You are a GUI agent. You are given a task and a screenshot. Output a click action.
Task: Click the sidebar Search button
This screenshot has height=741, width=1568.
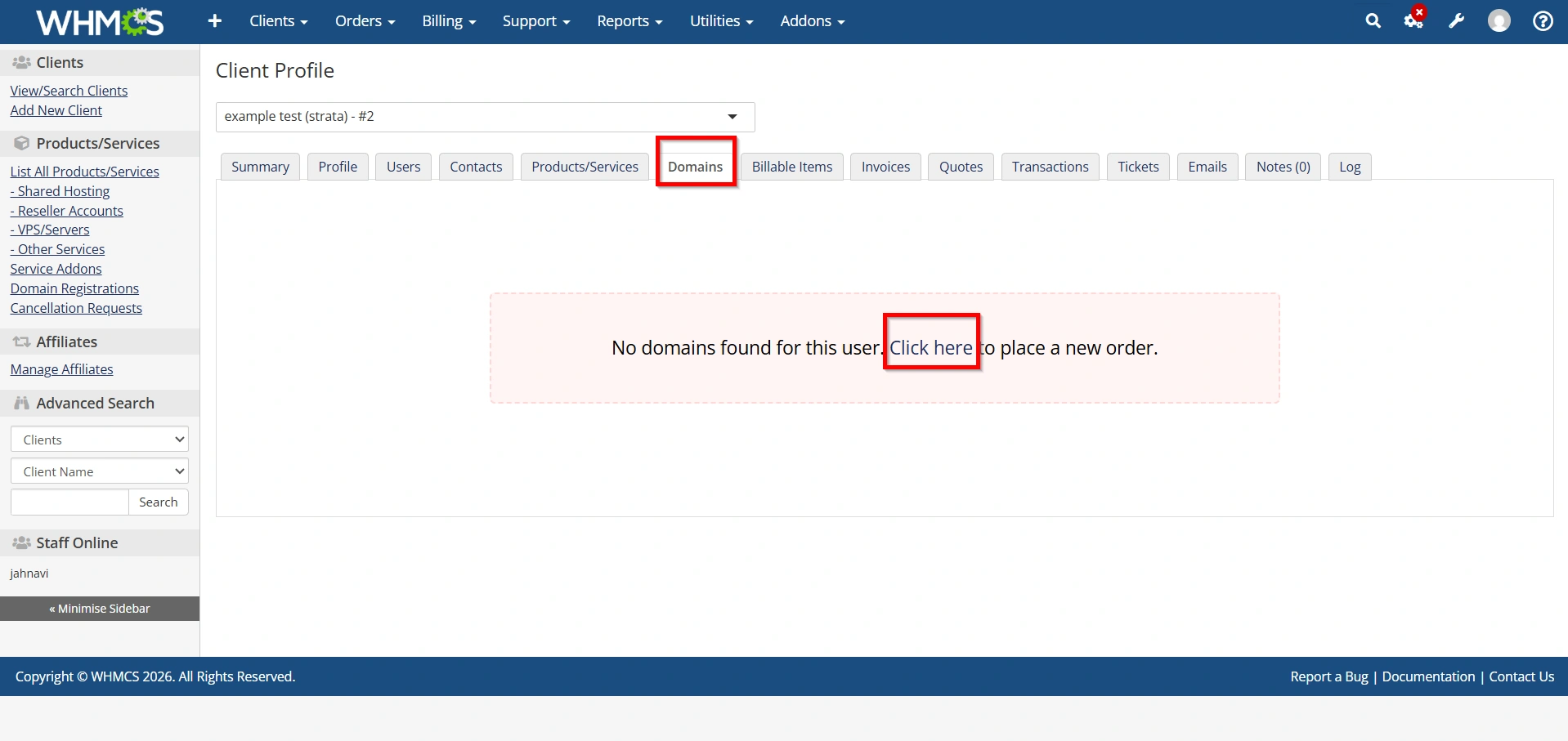click(x=159, y=502)
